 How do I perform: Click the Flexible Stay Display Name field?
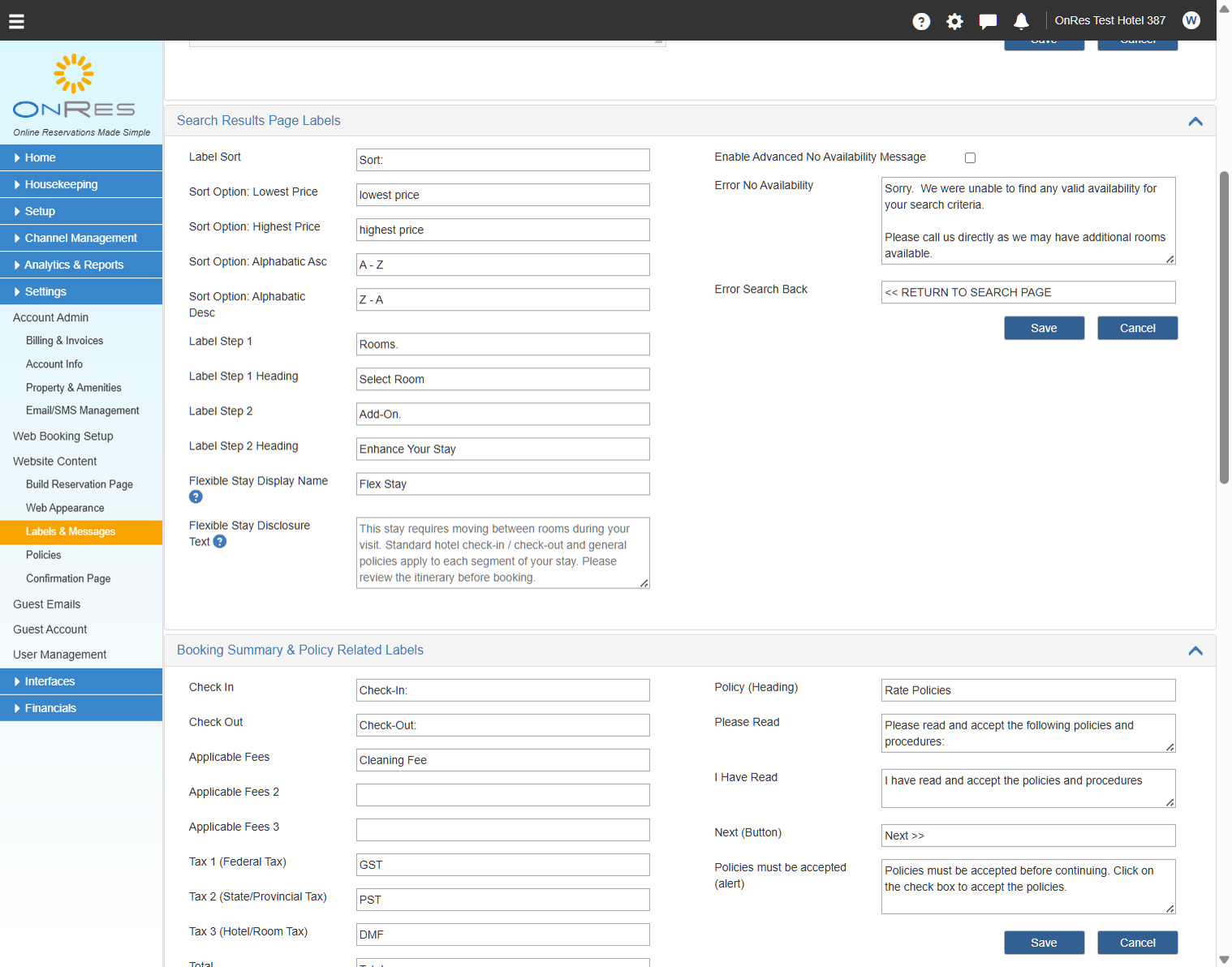tap(503, 483)
